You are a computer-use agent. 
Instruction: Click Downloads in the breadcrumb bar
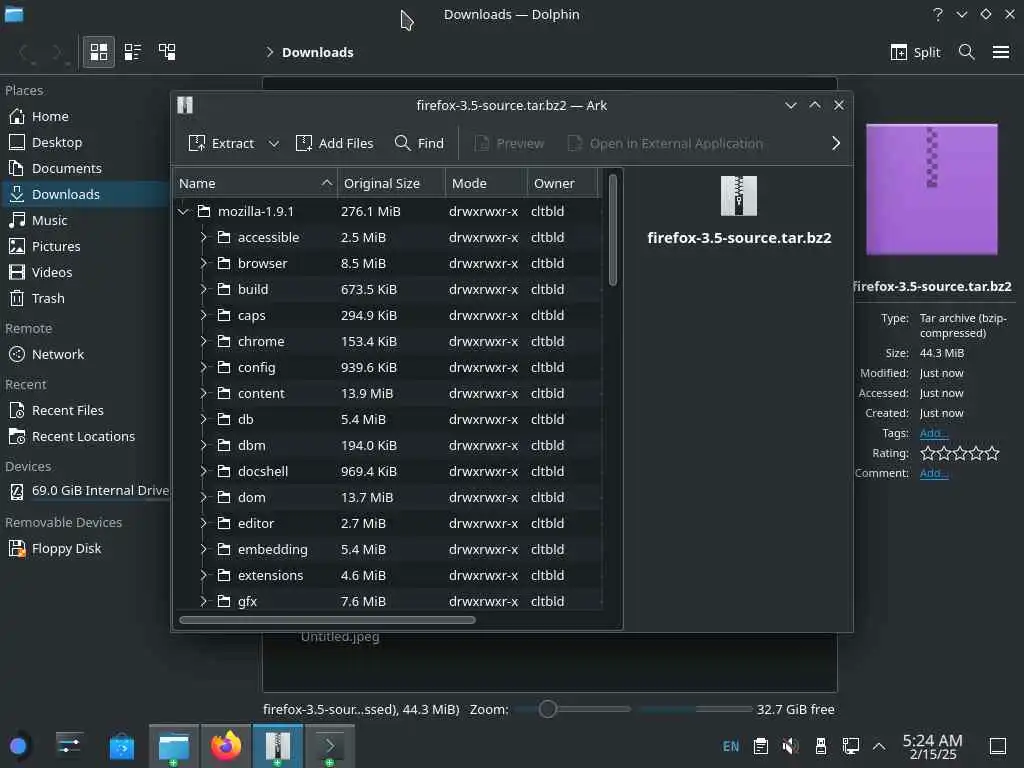(x=317, y=52)
